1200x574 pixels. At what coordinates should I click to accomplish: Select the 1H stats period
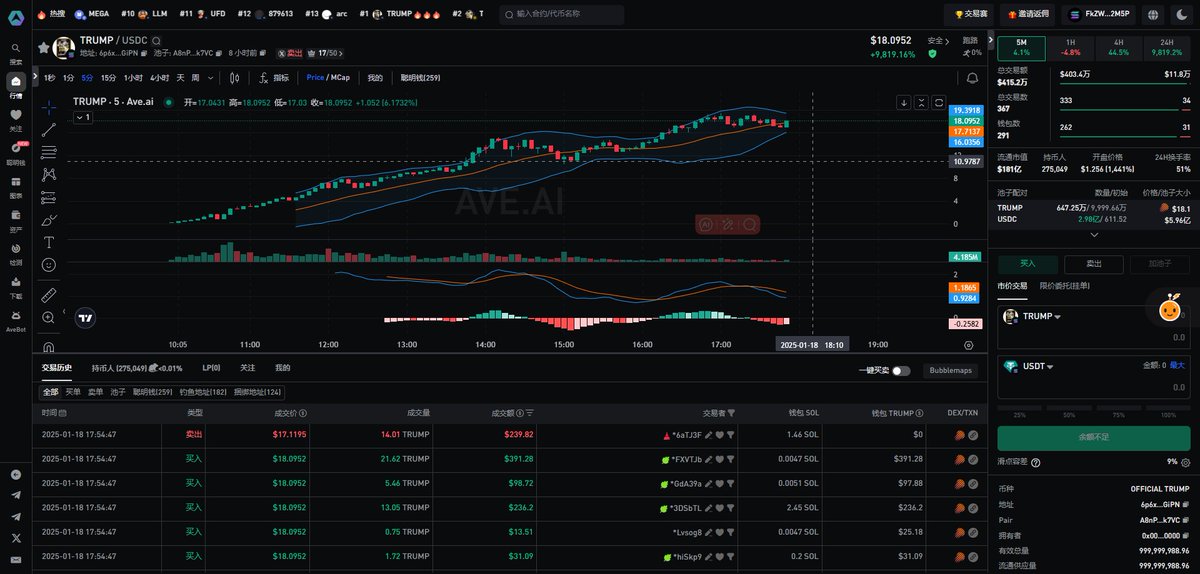coord(1069,48)
